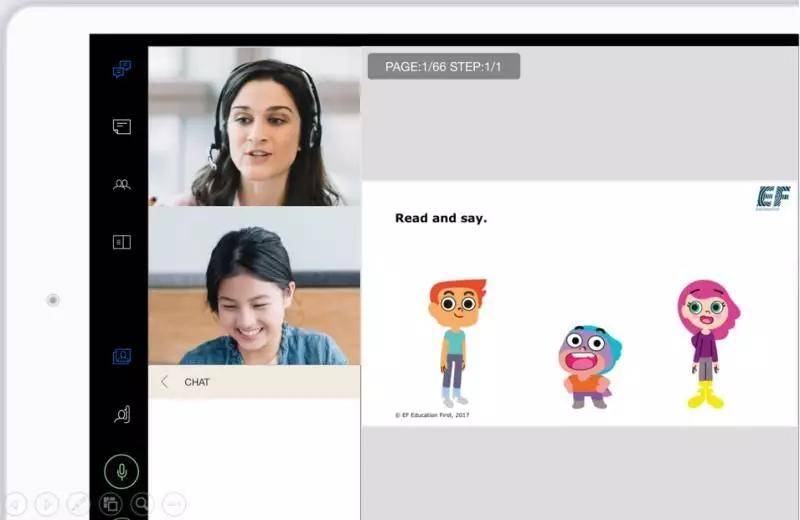Click the audio listener icon above microphone
This screenshot has width=800, height=520.
tap(122, 415)
